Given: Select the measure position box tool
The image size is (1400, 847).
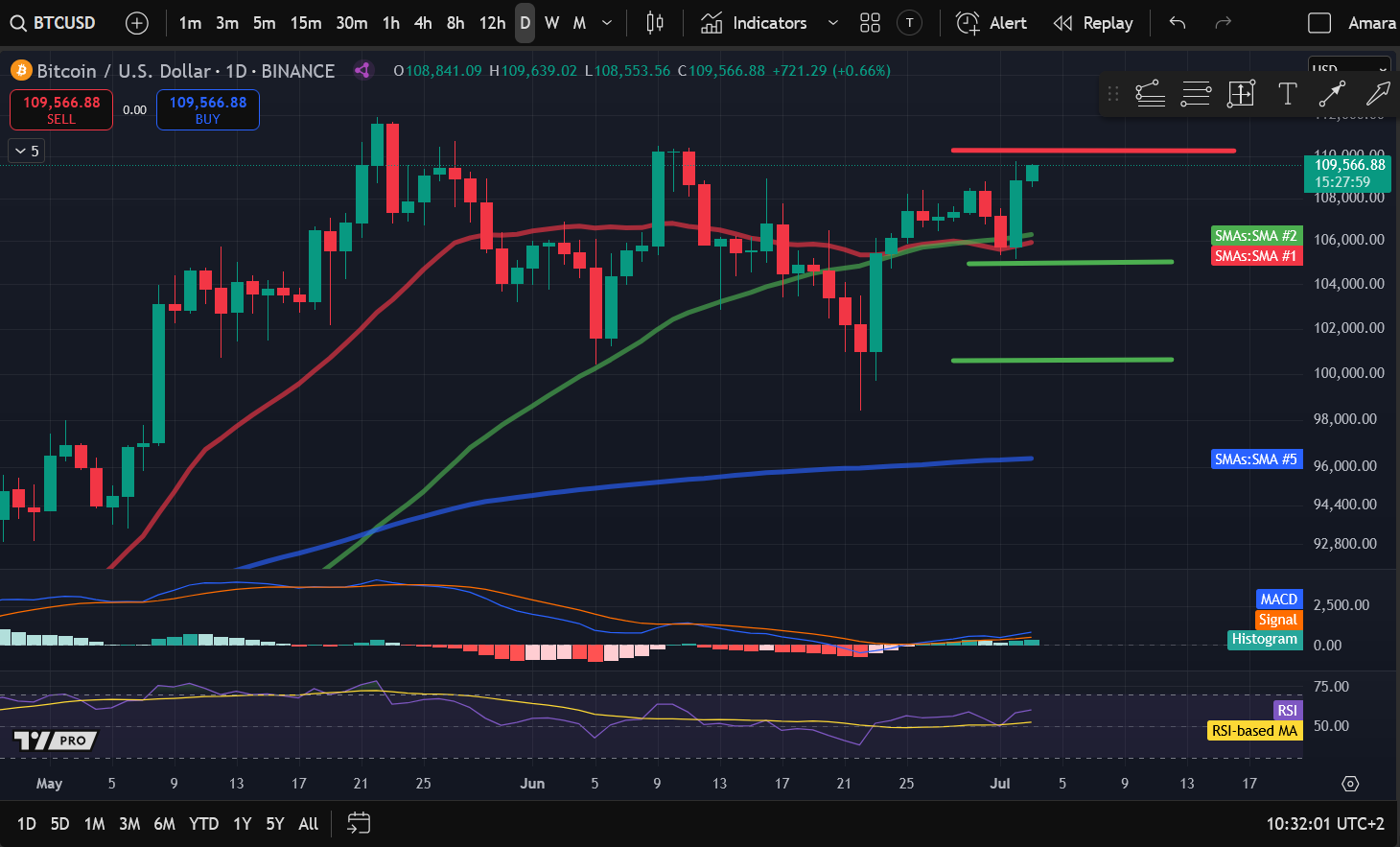Looking at the screenshot, I should point(1241,94).
